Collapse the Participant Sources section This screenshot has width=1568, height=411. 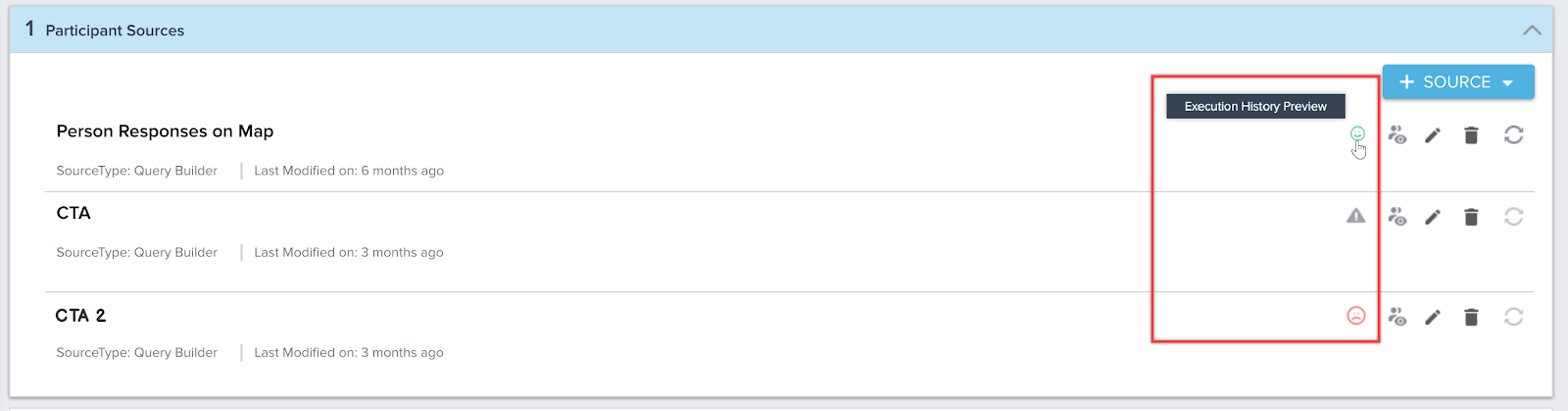[x=1532, y=30]
